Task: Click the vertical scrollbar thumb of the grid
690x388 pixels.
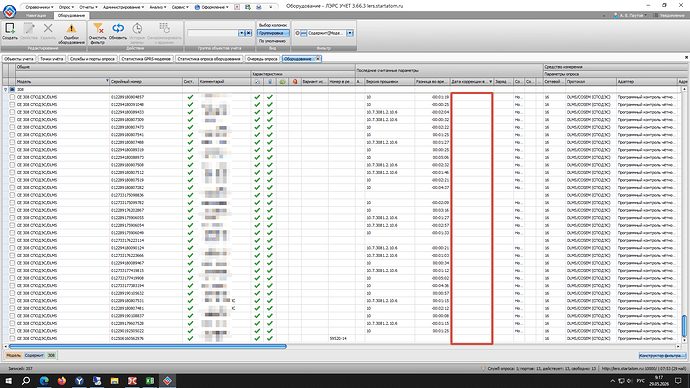Action: (684, 325)
